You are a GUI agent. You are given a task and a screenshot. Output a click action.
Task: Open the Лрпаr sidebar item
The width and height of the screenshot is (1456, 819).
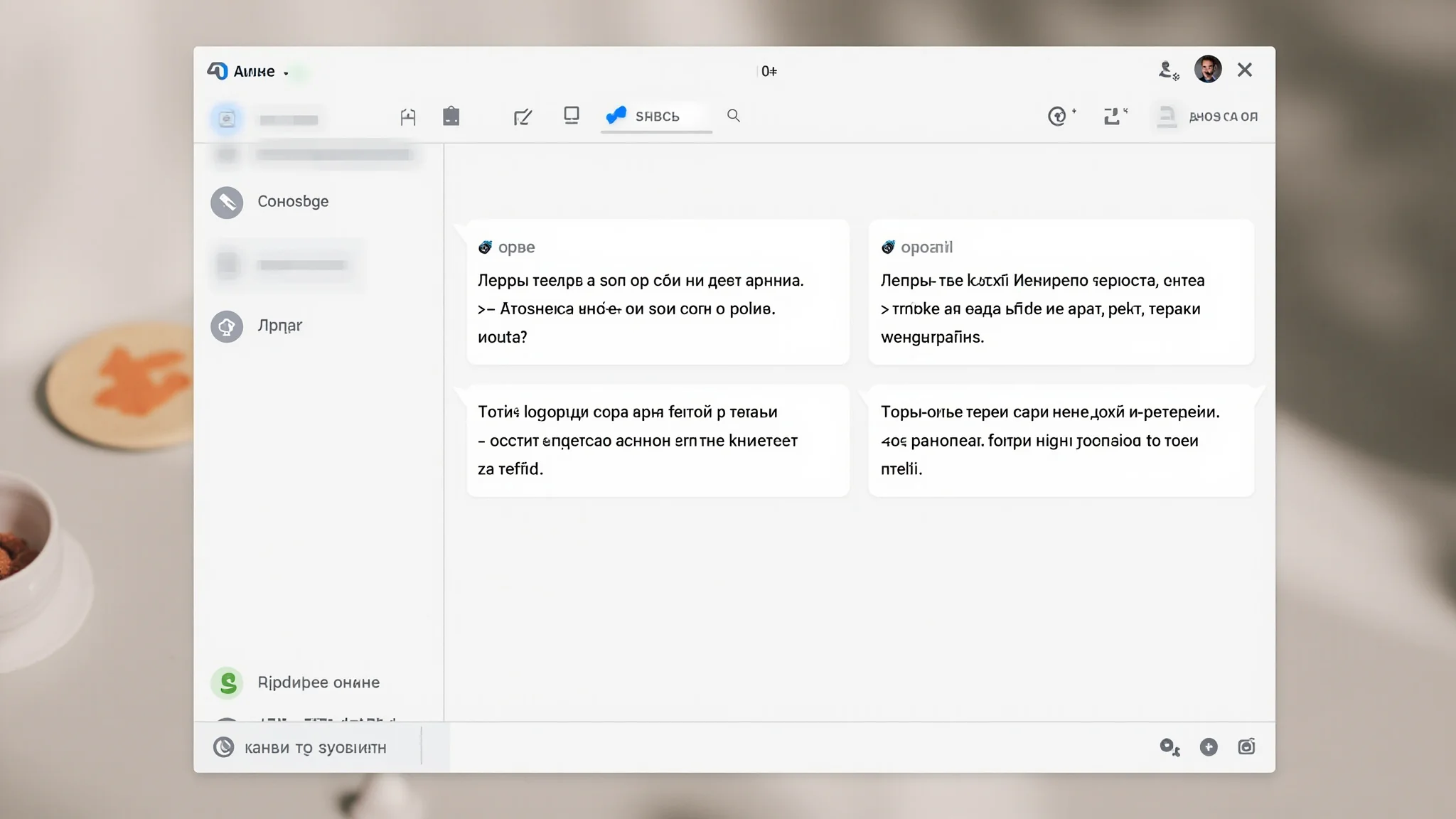[x=318, y=326]
